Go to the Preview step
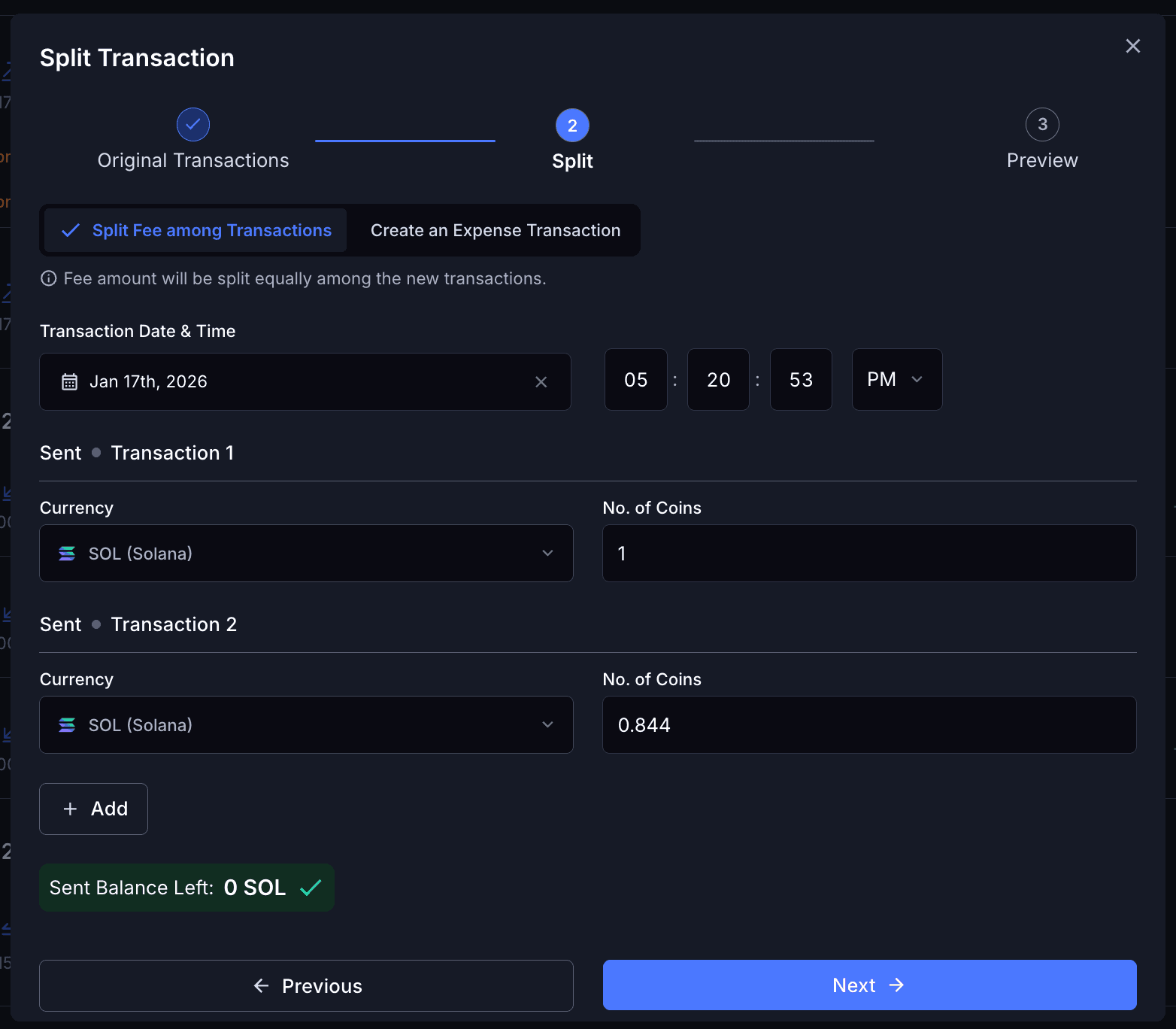Screen dimensions: 1176x1029 [1042, 124]
